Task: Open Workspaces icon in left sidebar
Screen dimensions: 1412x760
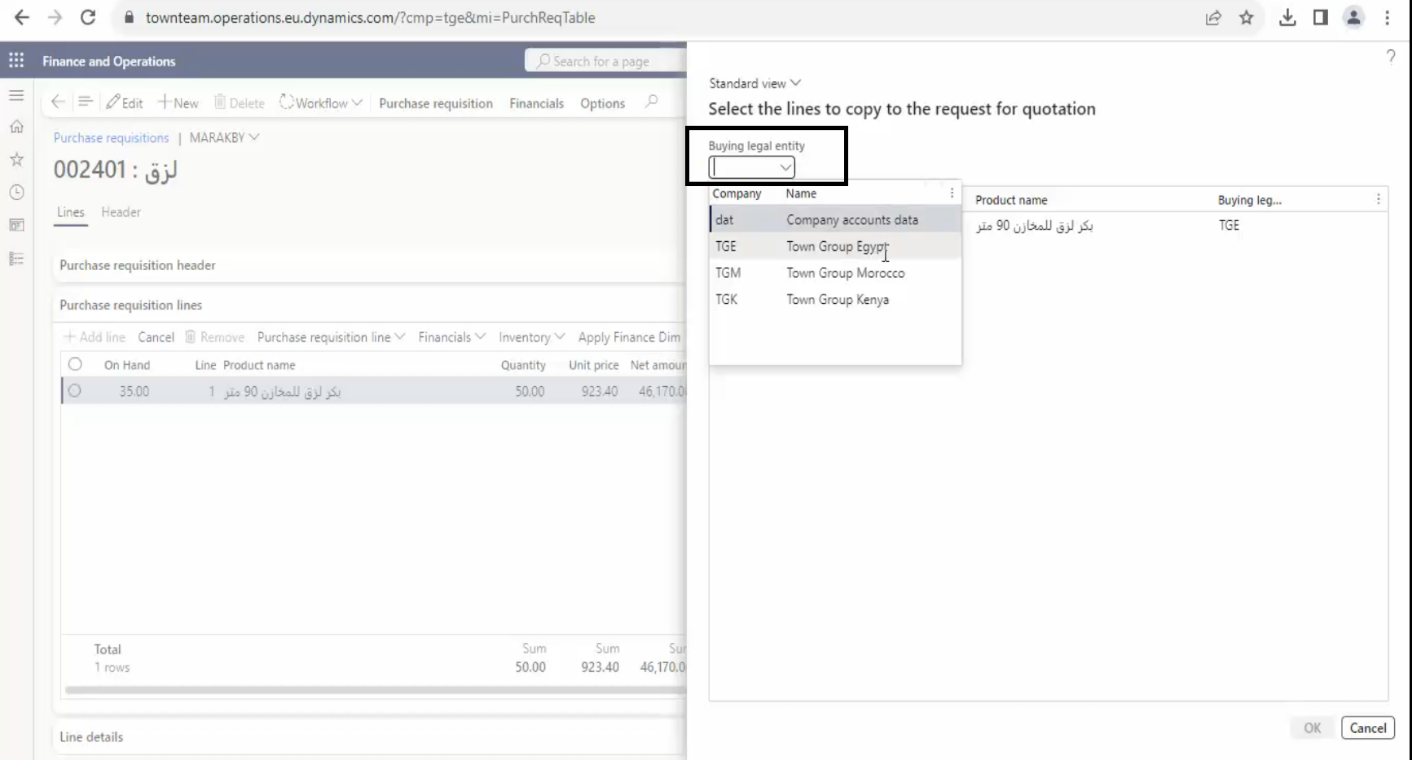Action: tap(16, 225)
